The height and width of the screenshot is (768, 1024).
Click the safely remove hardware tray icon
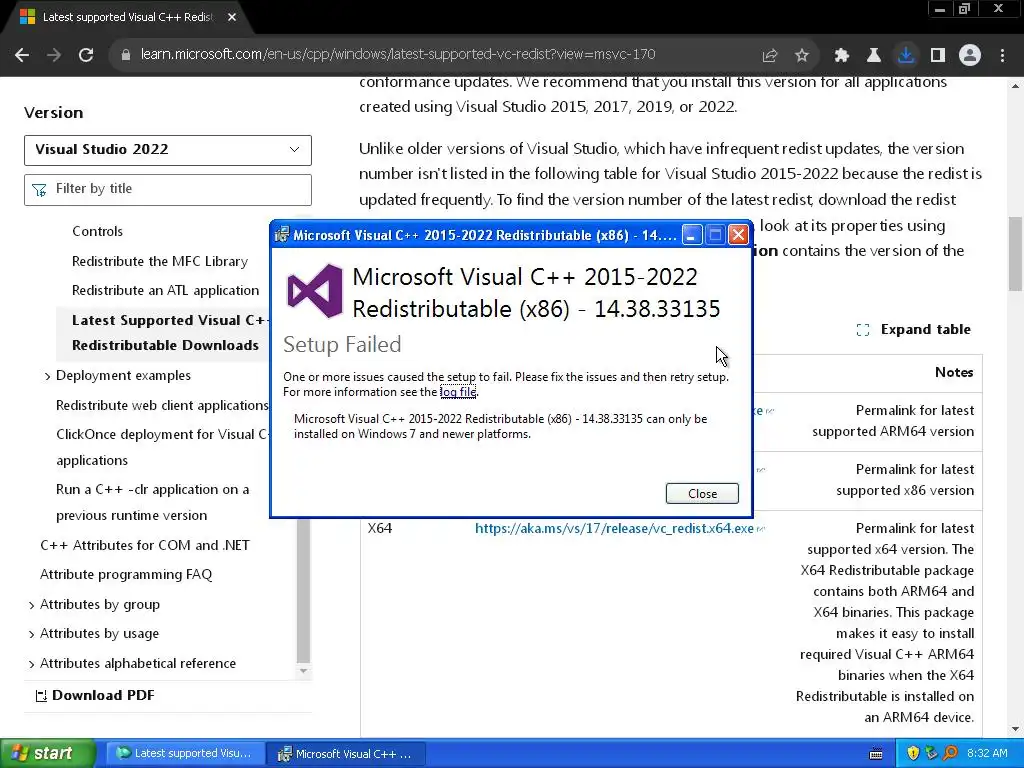(932, 754)
